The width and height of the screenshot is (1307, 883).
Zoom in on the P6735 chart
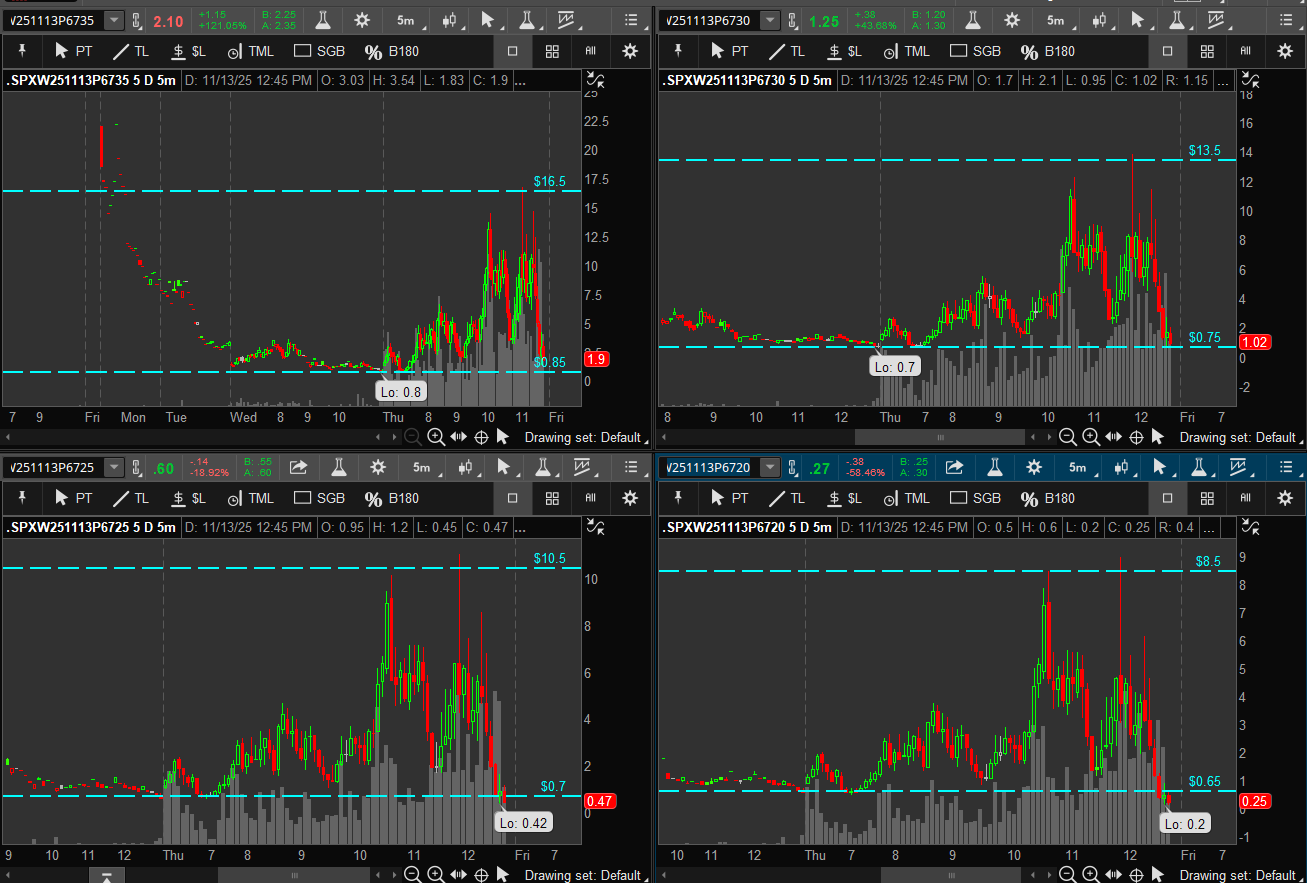(436, 437)
